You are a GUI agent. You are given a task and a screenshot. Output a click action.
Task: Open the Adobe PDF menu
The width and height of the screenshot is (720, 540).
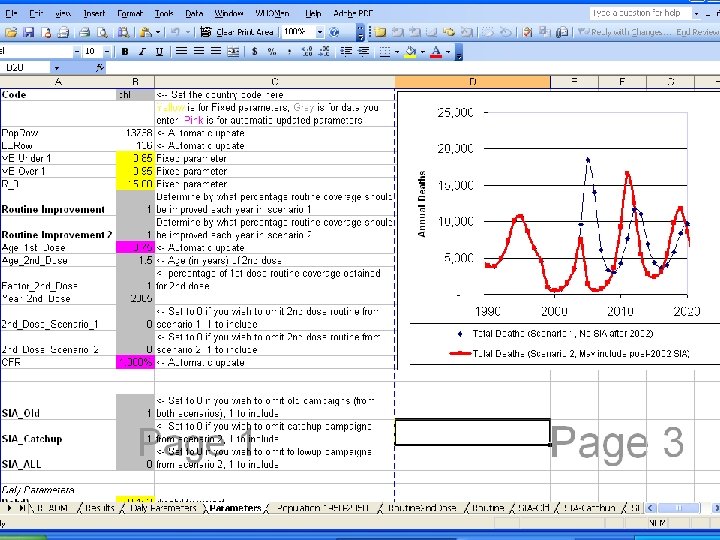pos(353,14)
